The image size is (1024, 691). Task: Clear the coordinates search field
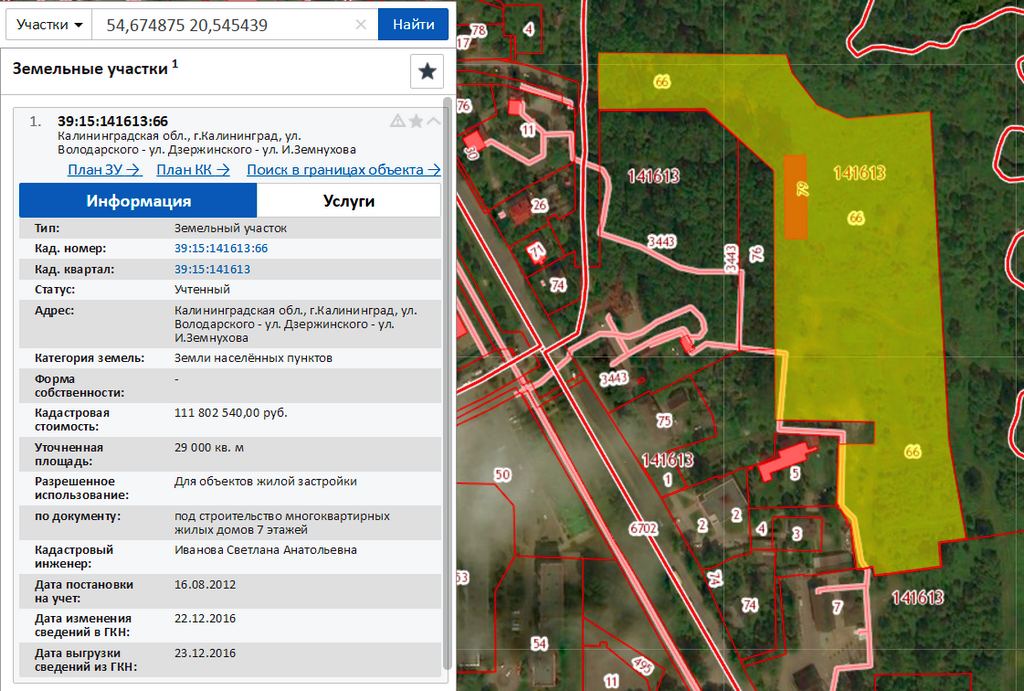362,25
